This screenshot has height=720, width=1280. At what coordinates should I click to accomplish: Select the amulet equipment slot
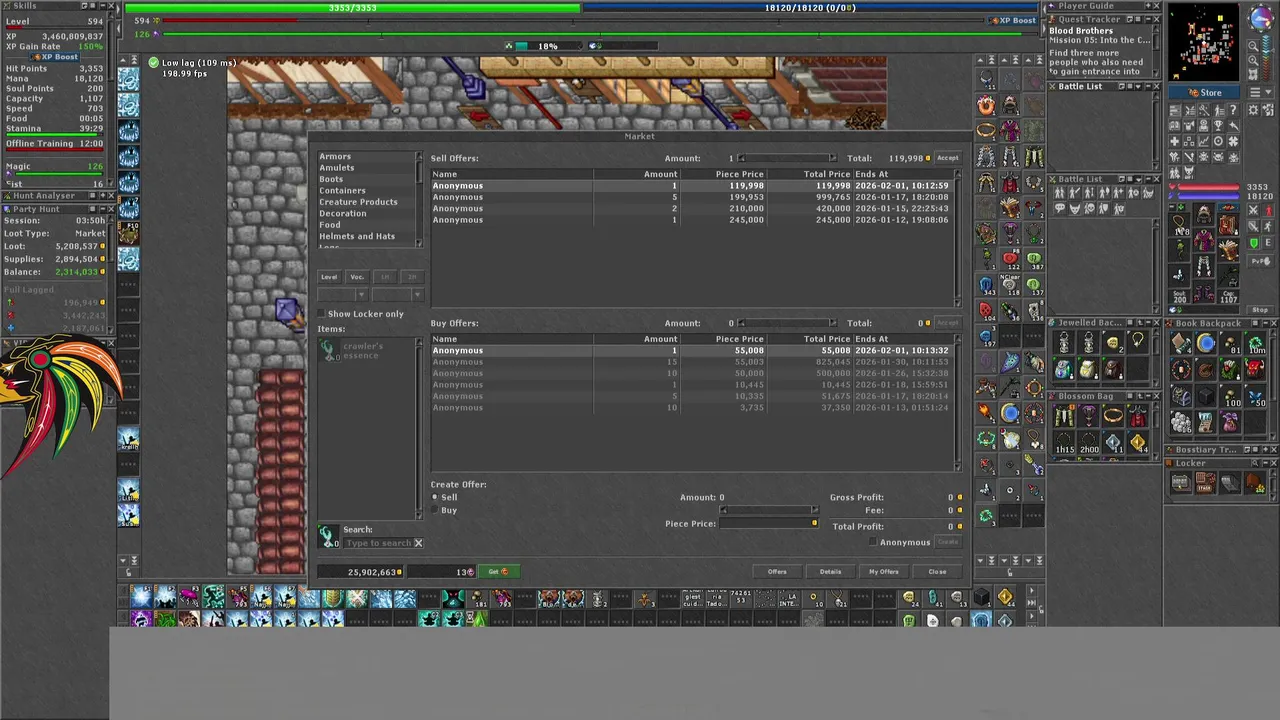[1179, 224]
